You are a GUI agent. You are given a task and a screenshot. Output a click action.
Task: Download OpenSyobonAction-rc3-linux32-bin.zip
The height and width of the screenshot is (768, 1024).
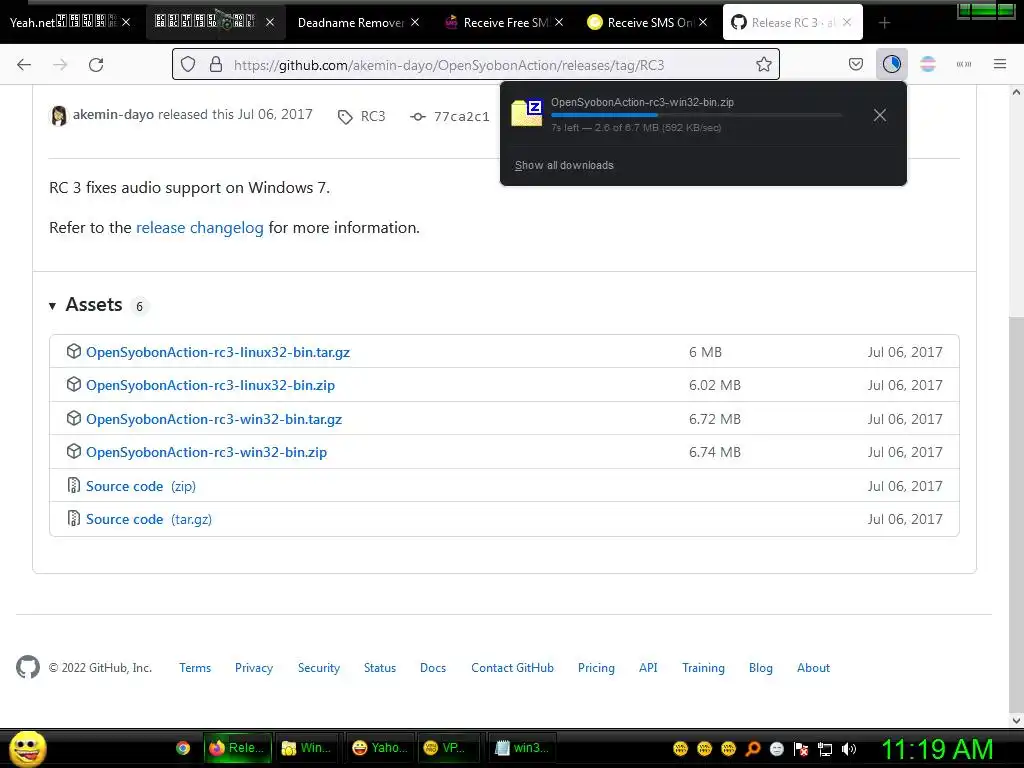tap(210, 385)
